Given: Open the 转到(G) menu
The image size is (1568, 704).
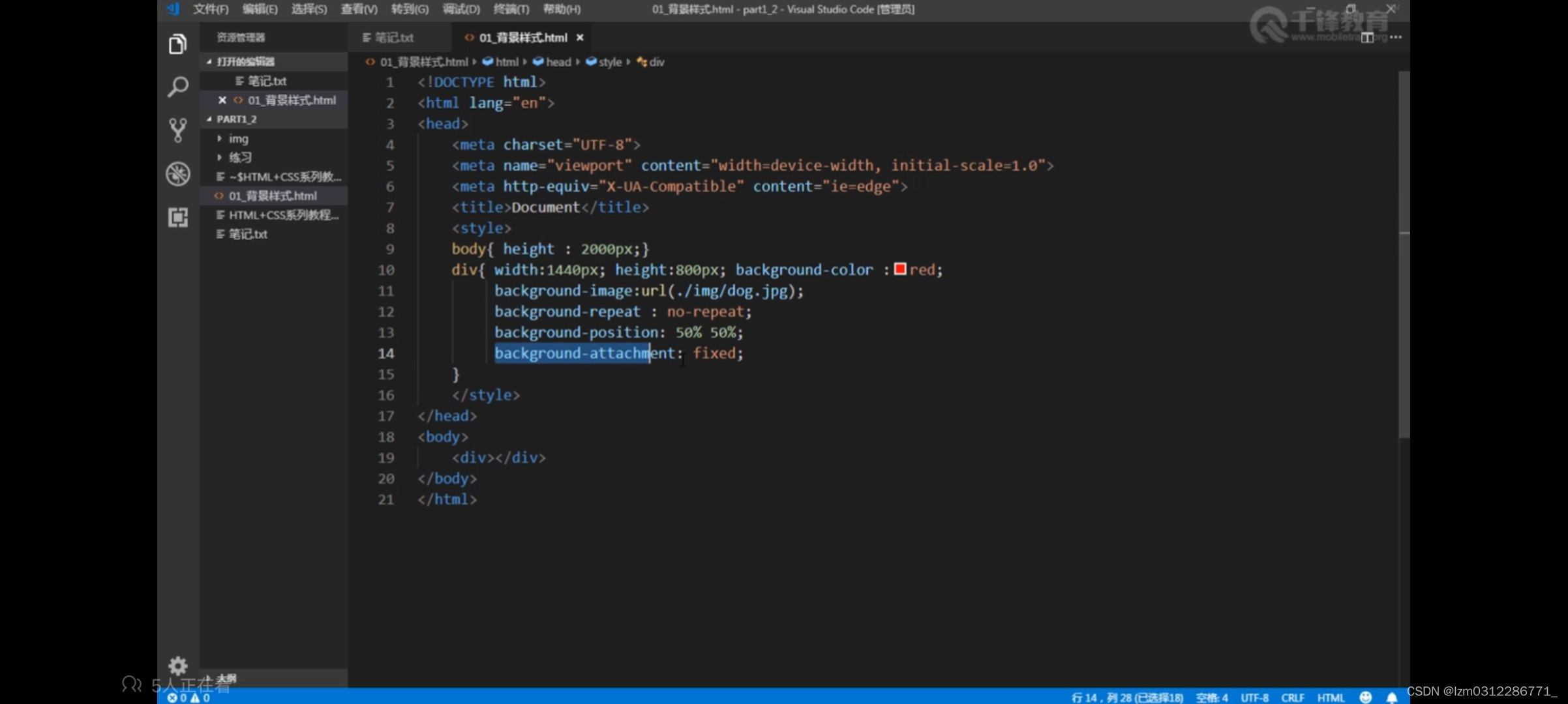Looking at the screenshot, I should pos(410,9).
